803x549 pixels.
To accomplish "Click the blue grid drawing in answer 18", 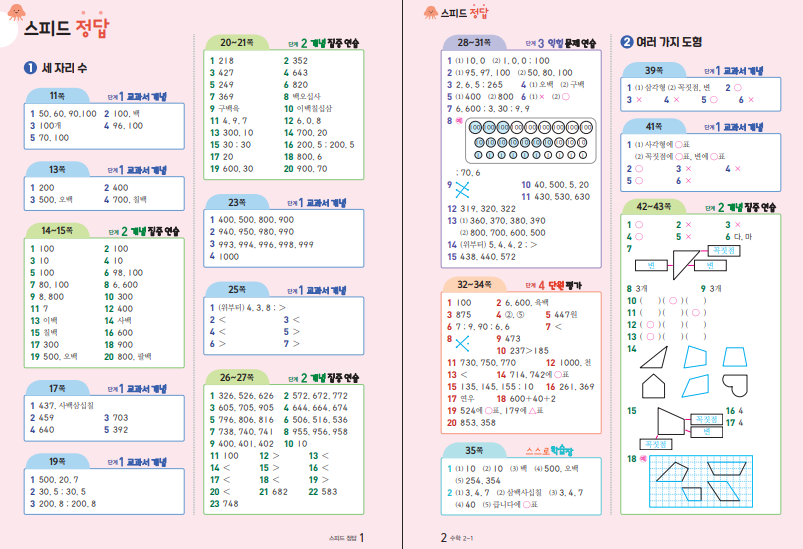I will [701, 481].
